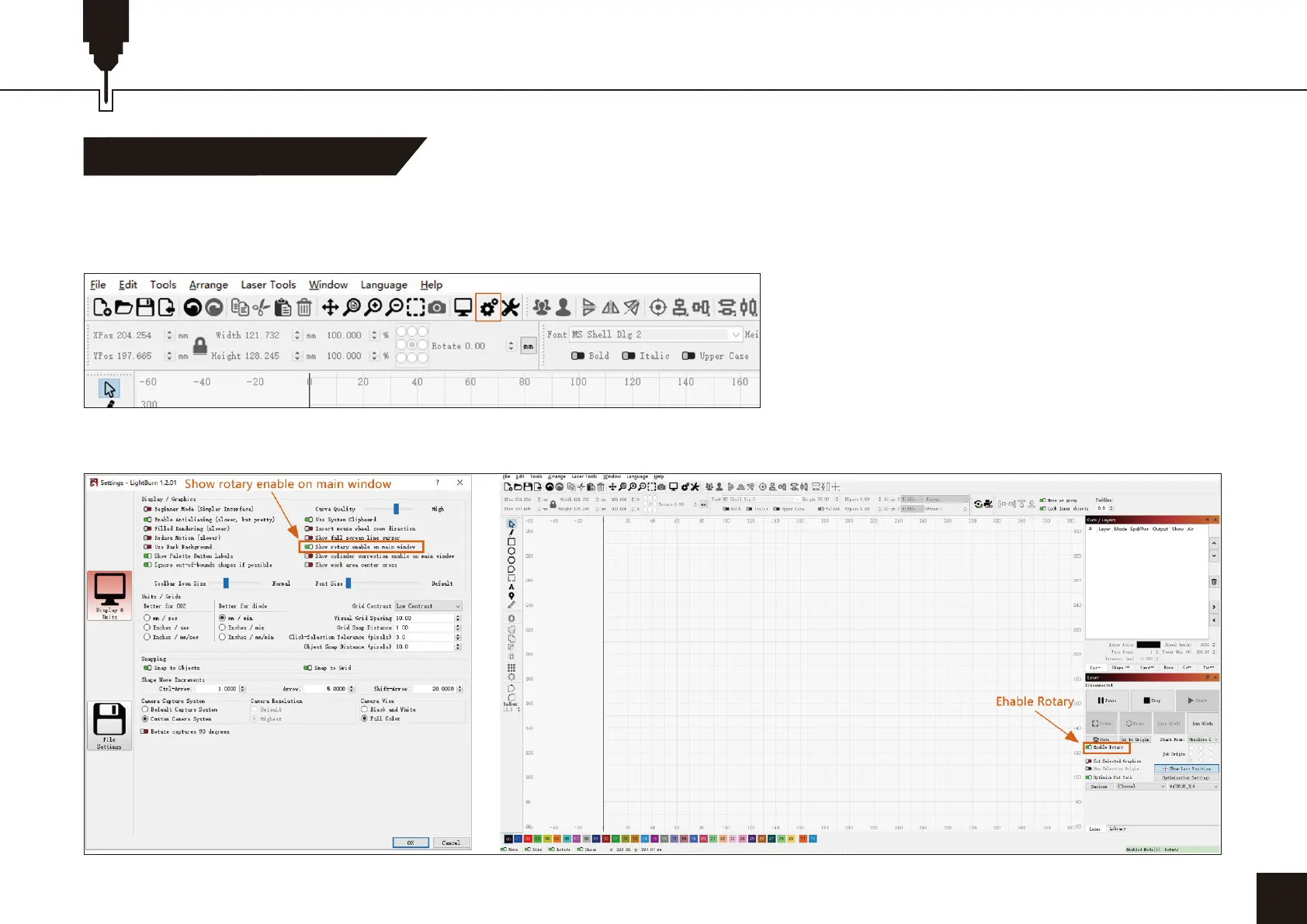Click Visual Grid Spacing spinner
Screen dimensions: 1307x924
pos(458,618)
